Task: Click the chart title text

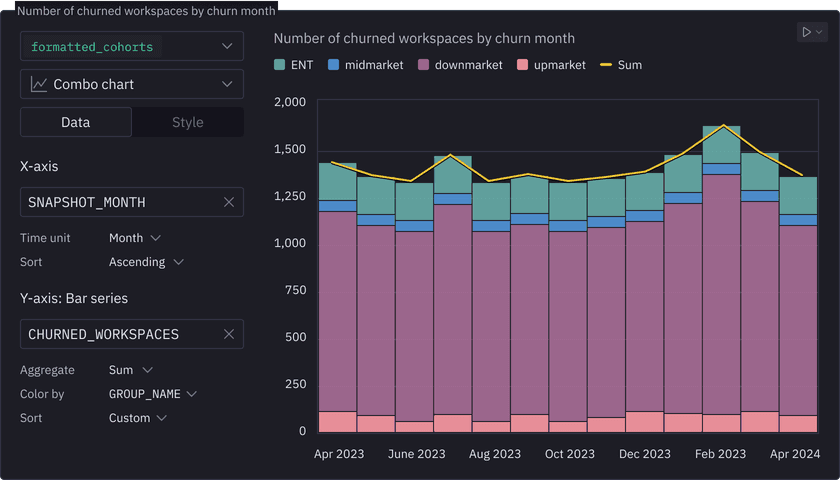Action: tap(424, 38)
